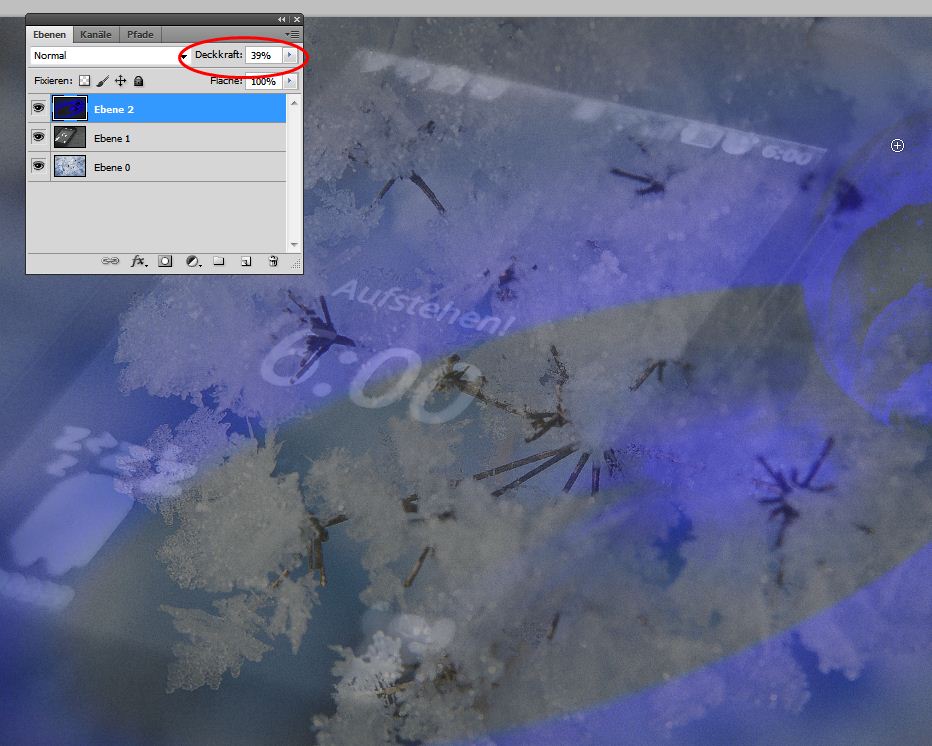932x746 pixels.
Task: Delete layer with the trash icon
Action: [x=273, y=261]
